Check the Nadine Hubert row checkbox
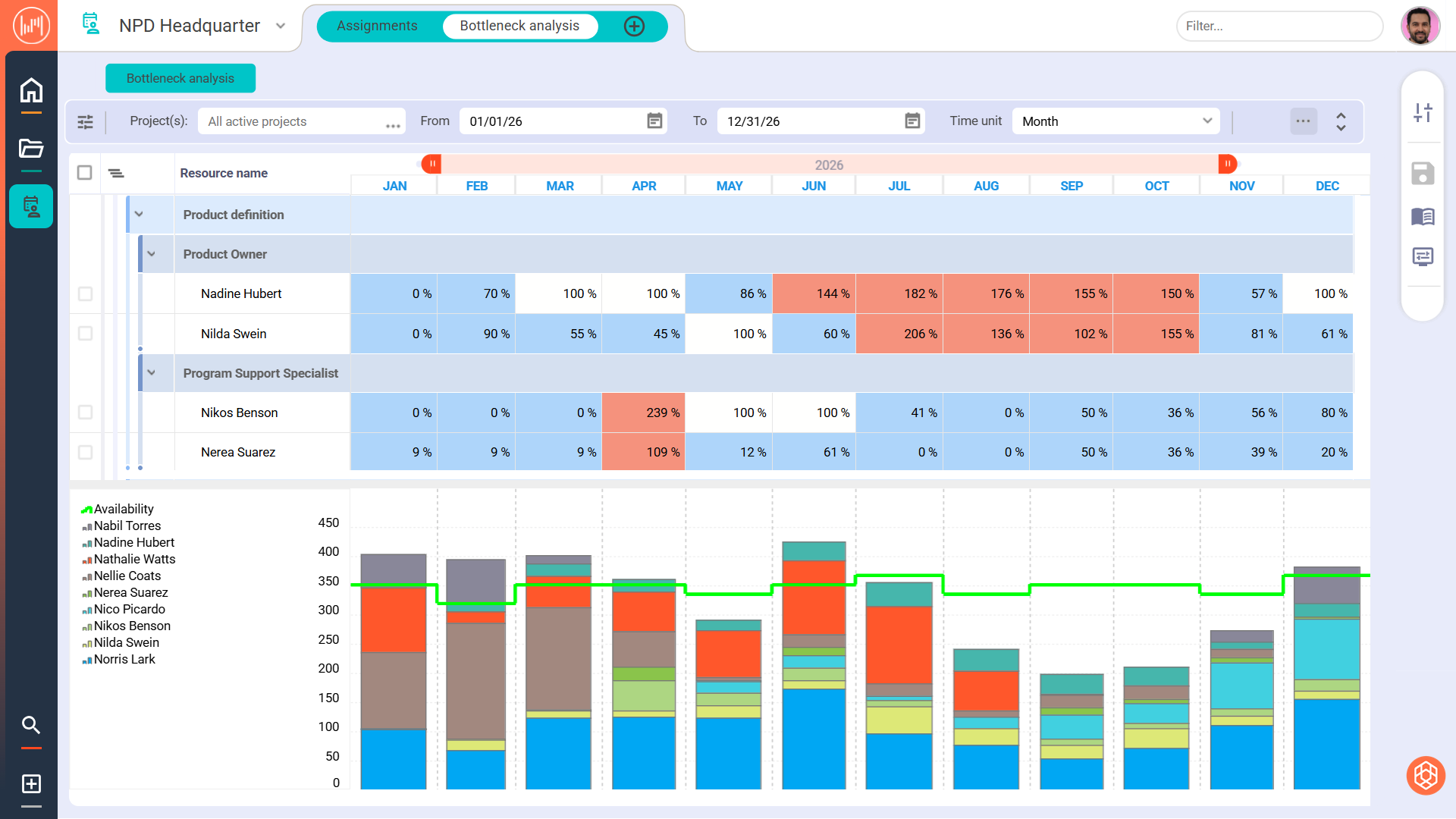Image resolution: width=1456 pixels, height=819 pixels. [x=85, y=293]
